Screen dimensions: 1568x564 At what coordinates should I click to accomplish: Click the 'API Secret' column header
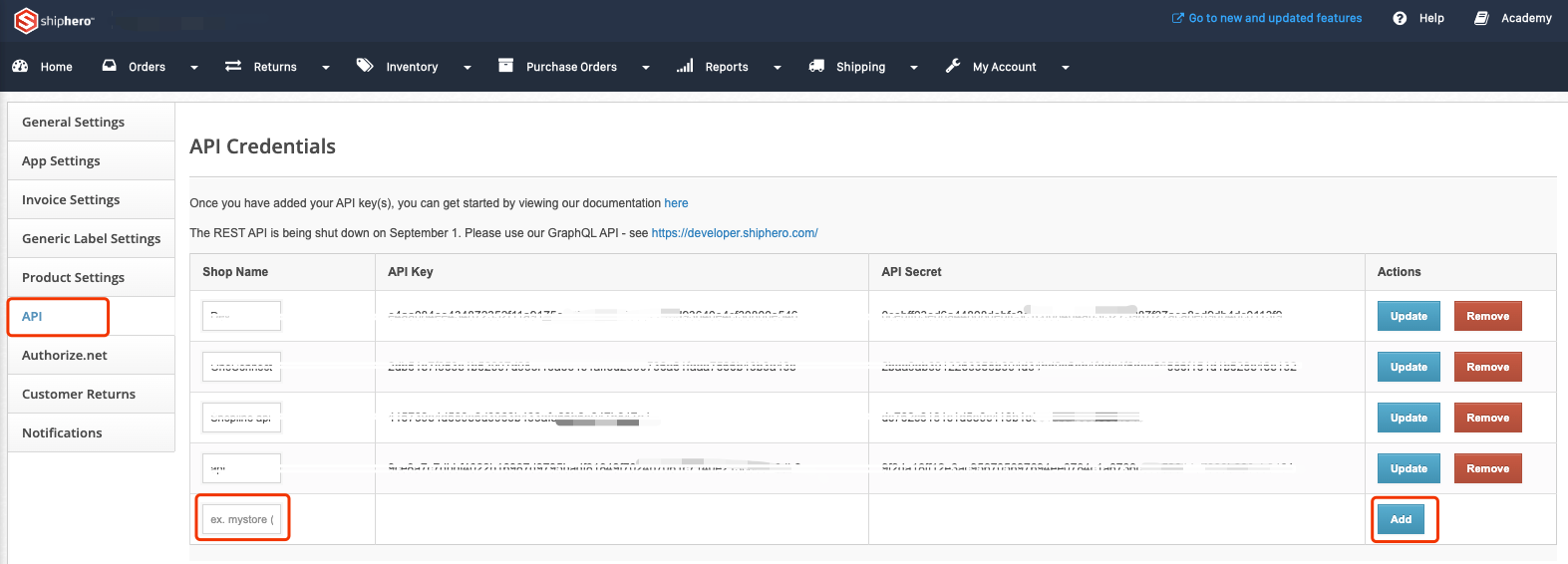pyautogui.click(x=911, y=272)
